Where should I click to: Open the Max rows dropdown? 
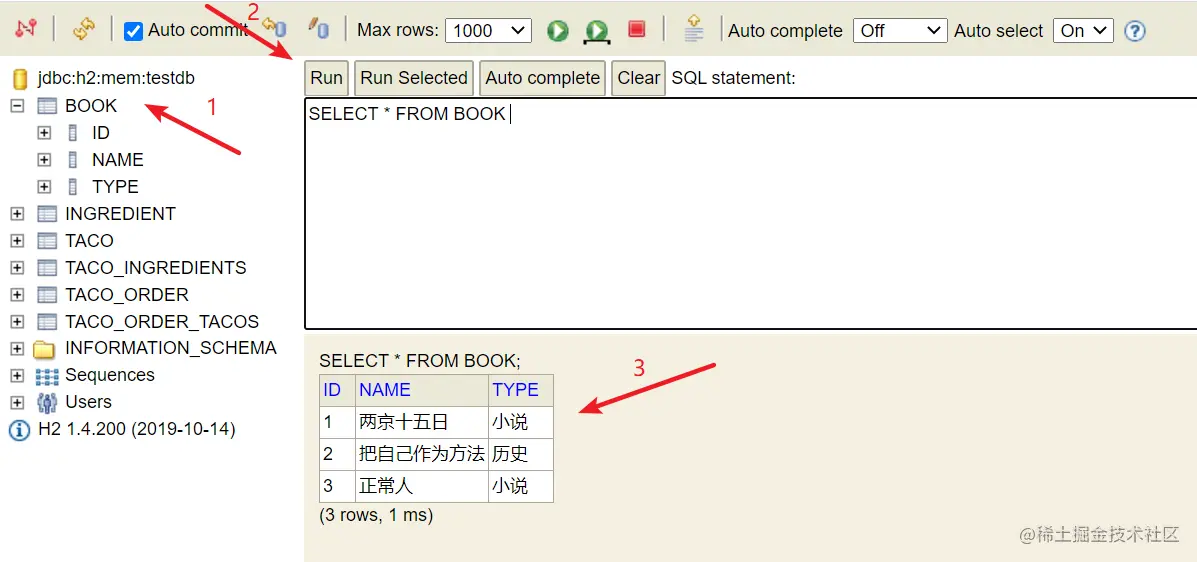point(488,31)
